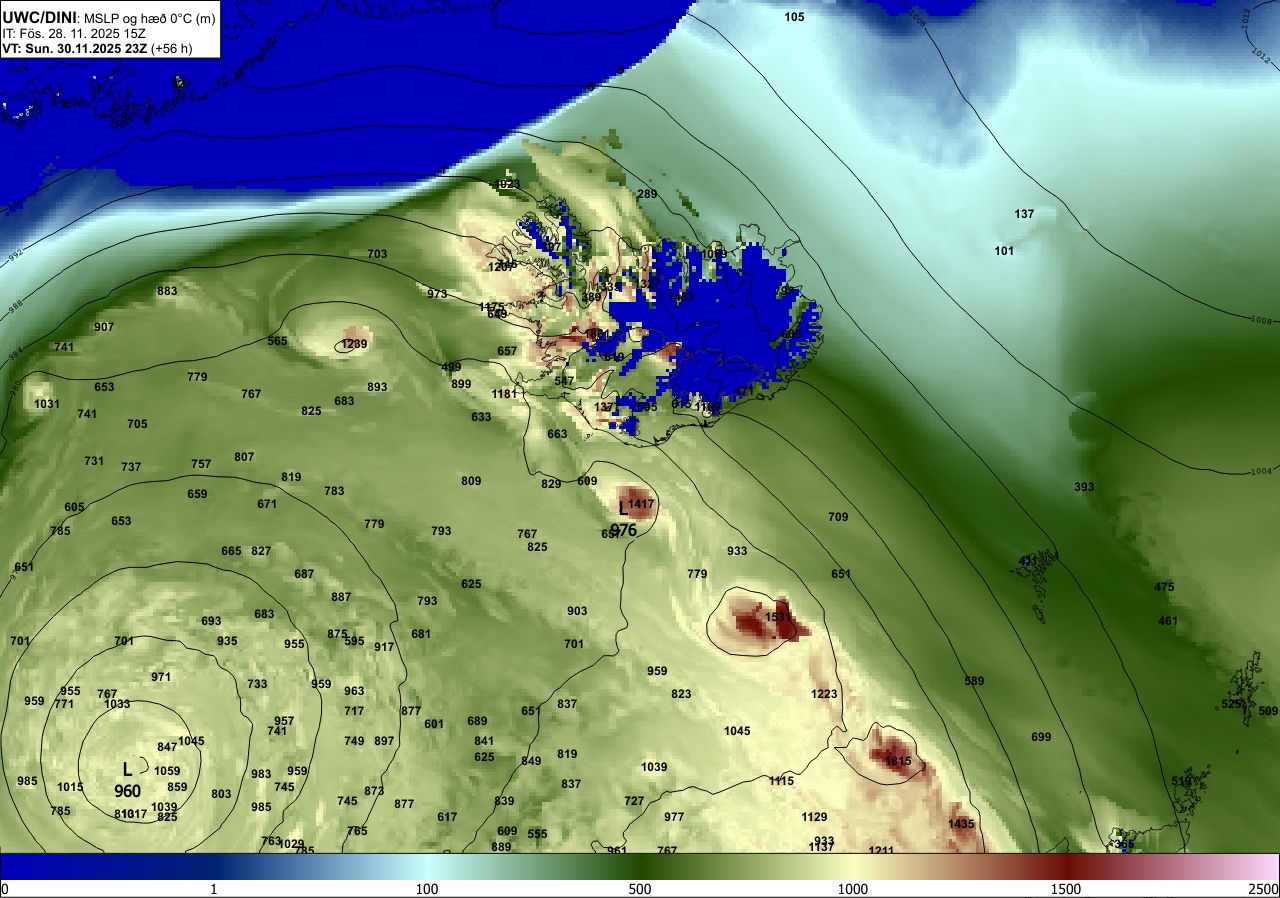This screenshot has width=1280, height=898.
Task: Click the colorbar label 2500
Action: point(1264,889)
